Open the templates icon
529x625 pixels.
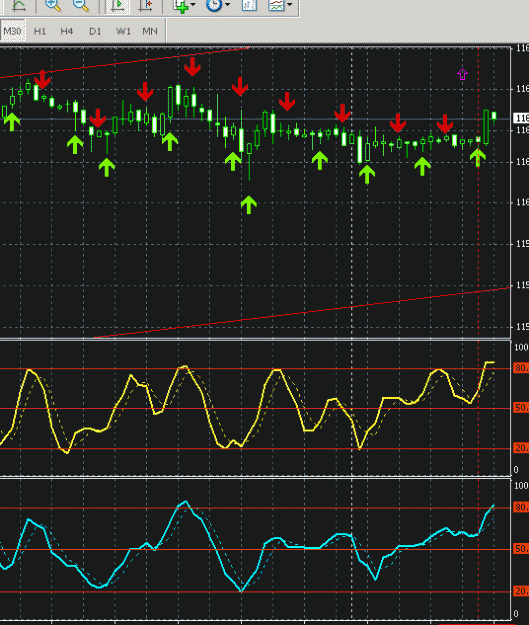coord(277,6)
